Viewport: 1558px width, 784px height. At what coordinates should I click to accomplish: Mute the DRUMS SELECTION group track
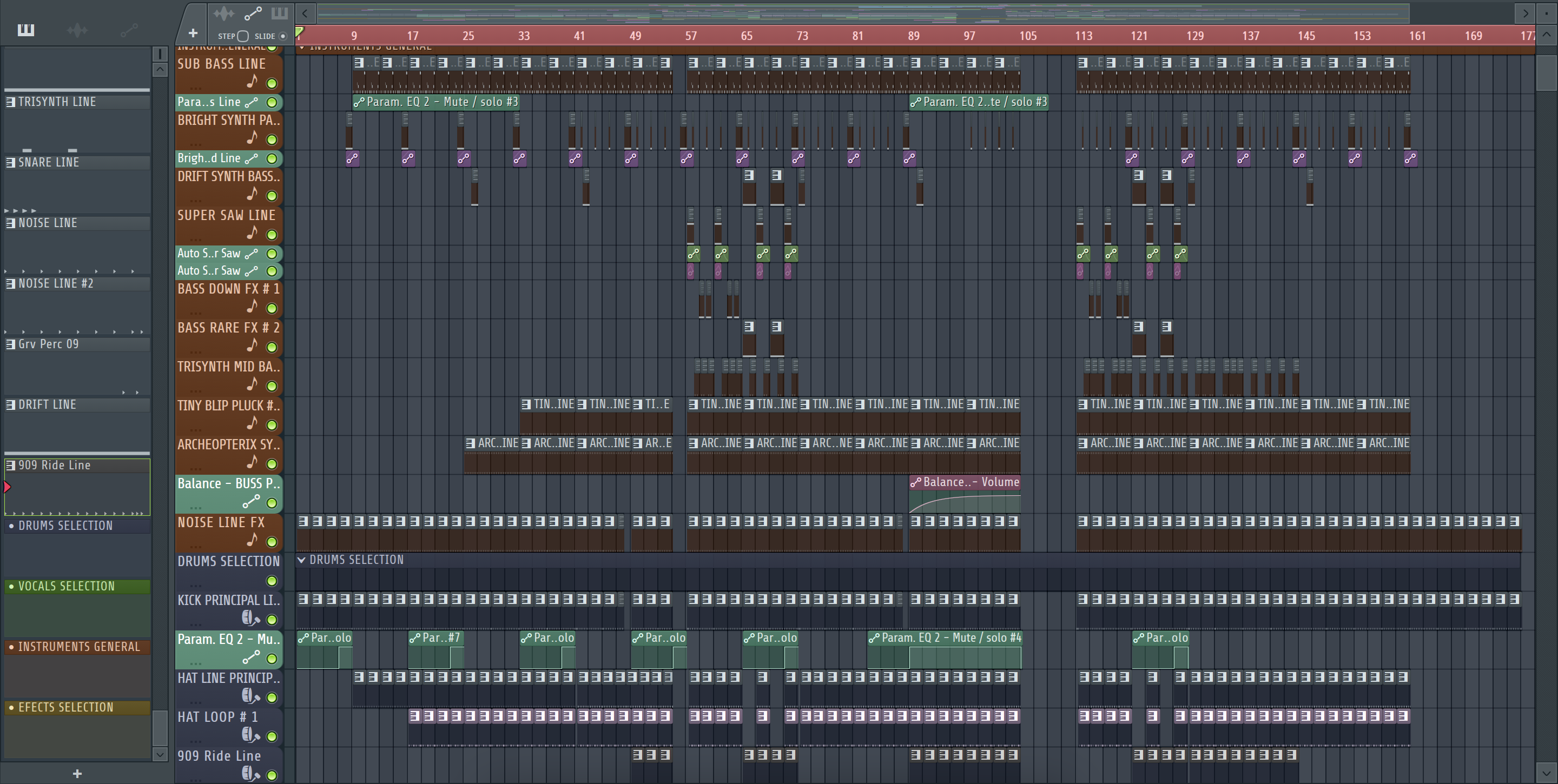pos(272,581)
